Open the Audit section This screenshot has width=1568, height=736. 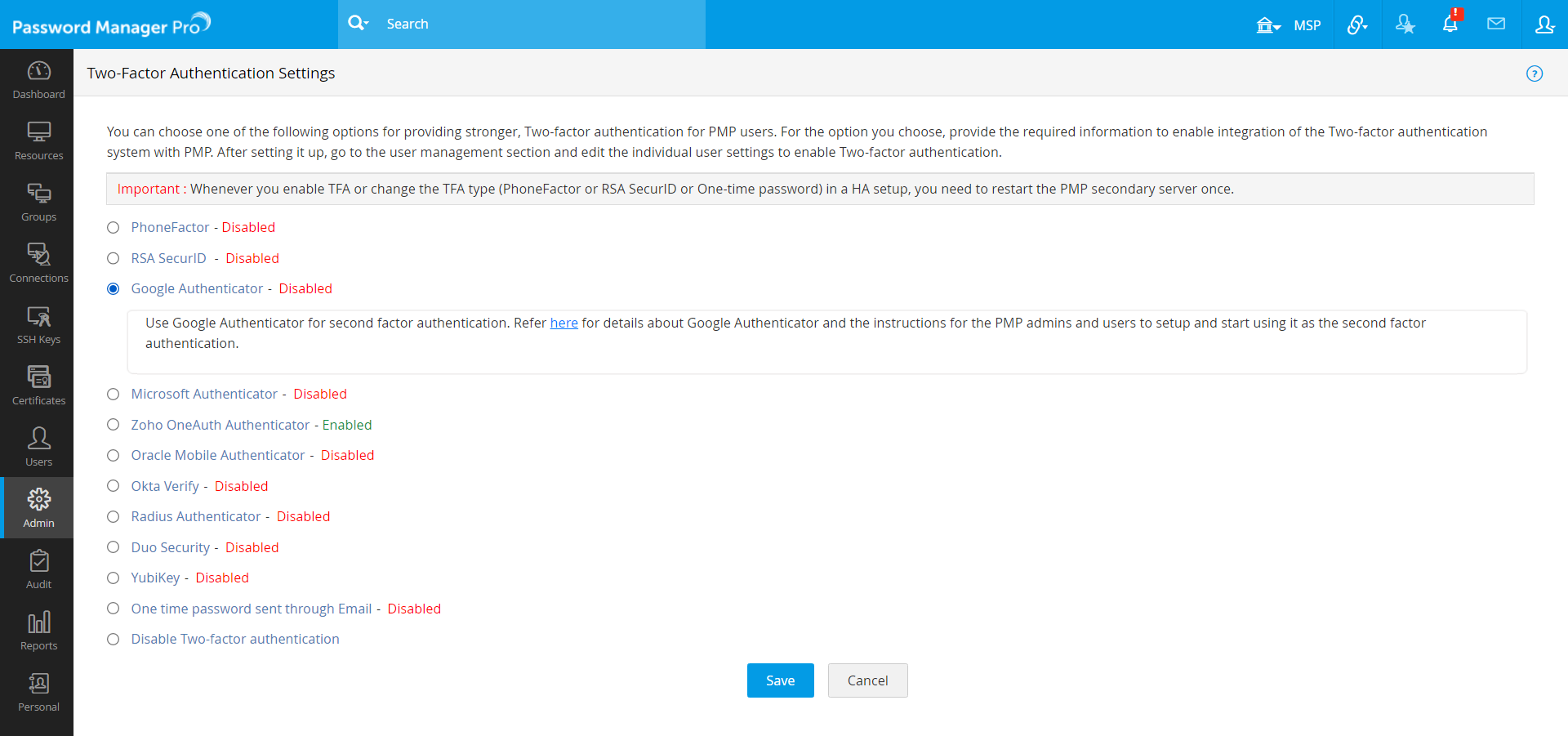click(x=38, y=569)
